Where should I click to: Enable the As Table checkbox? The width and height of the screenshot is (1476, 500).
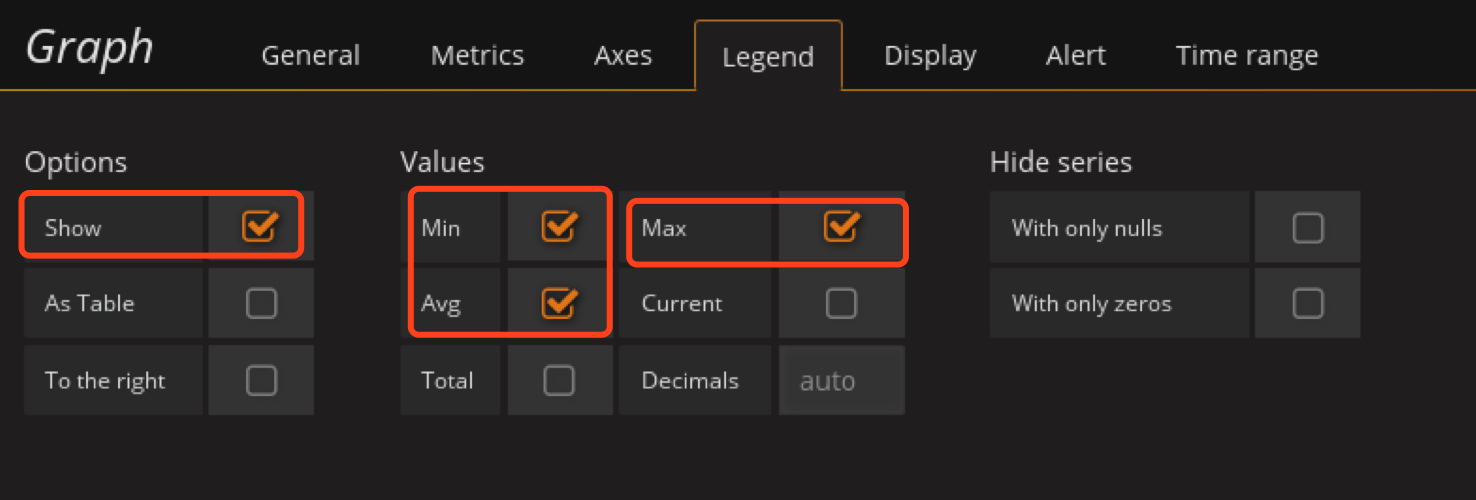point(261,303)
